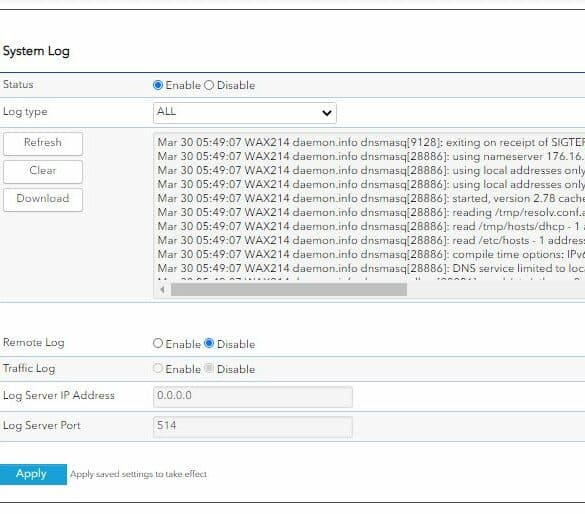Click log line 'DNS service limited to loc'

coord(371,268)
